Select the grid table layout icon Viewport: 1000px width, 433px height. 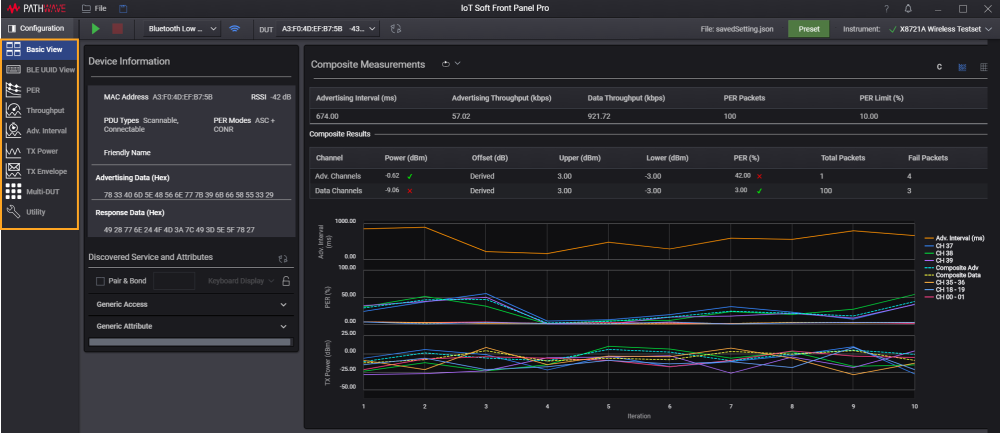(983, 67)
